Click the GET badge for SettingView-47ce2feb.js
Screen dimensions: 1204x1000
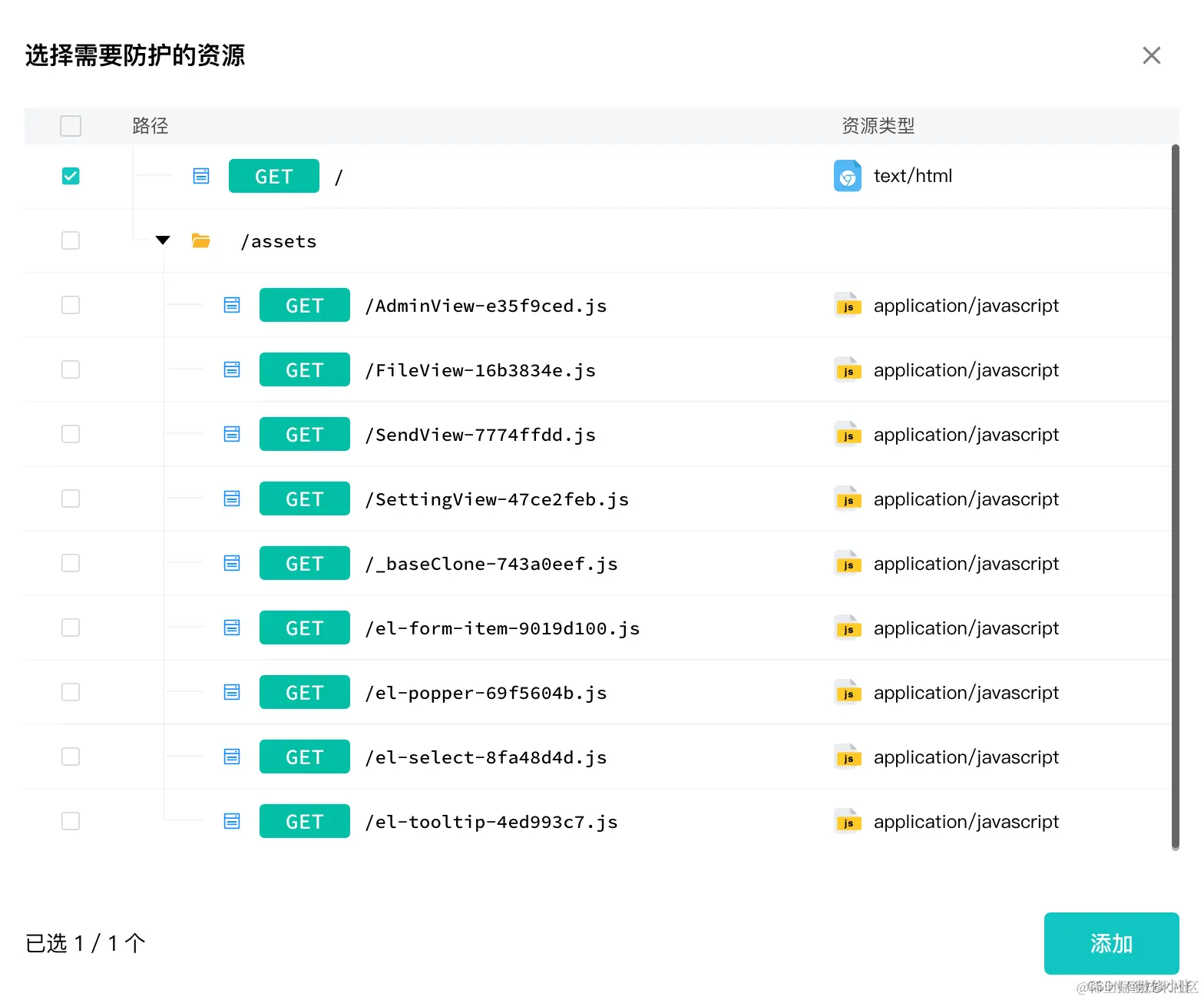(x=305, y=498)
